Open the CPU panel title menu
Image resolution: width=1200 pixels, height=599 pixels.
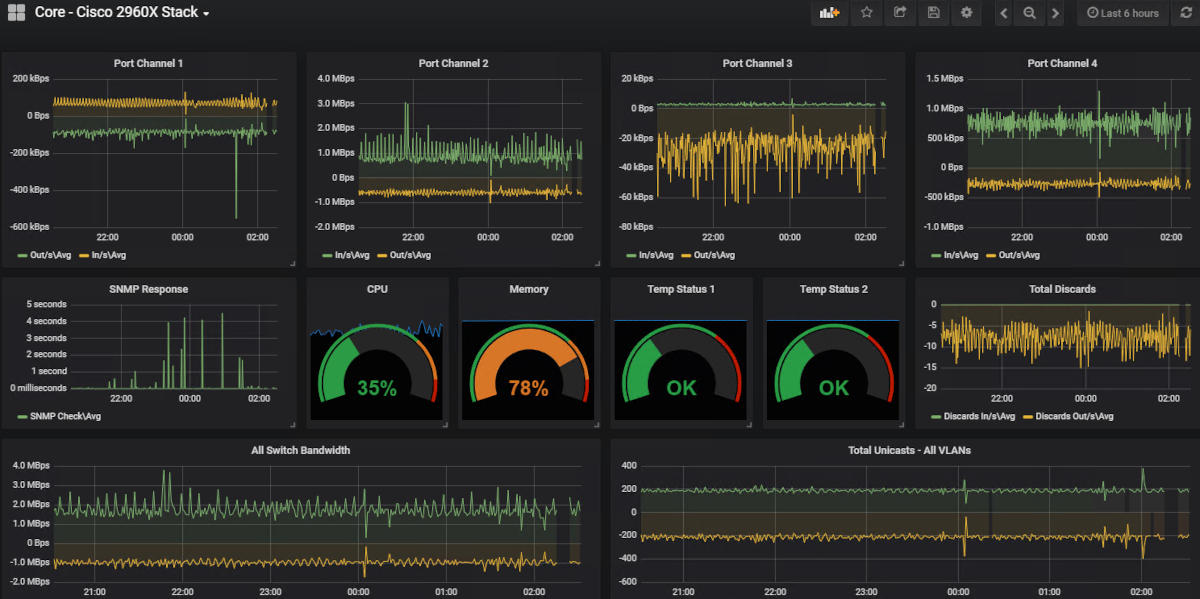pyautogui.click(x=377, y=289)
